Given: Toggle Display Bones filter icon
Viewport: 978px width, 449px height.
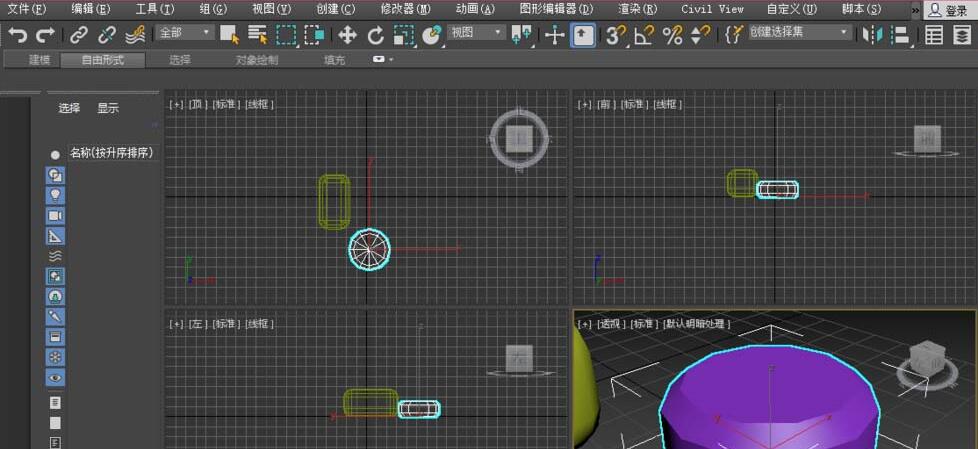Looking at the screenshot, I should pyautogui.click(x=55, y=317).
